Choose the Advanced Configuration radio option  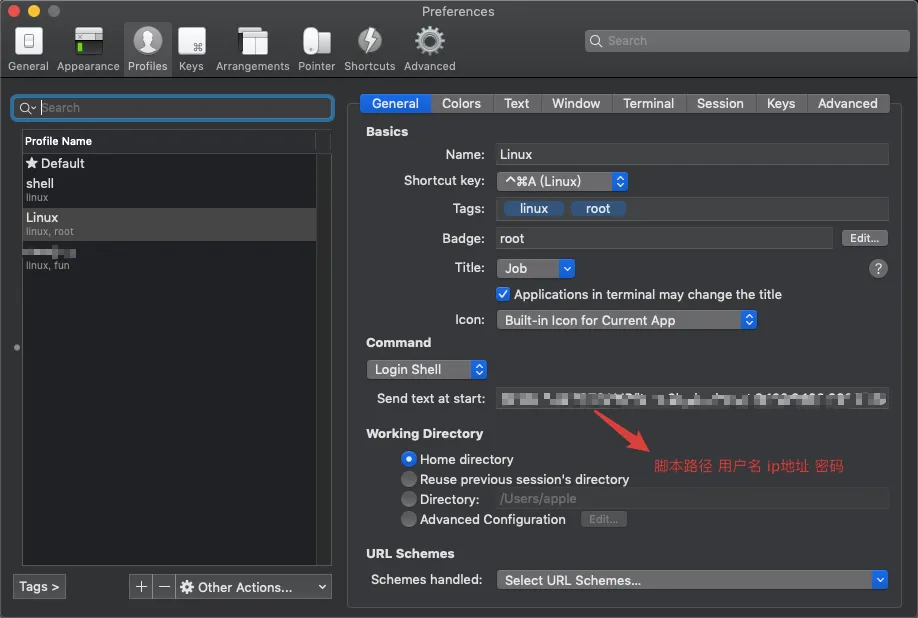click(409, 519)
